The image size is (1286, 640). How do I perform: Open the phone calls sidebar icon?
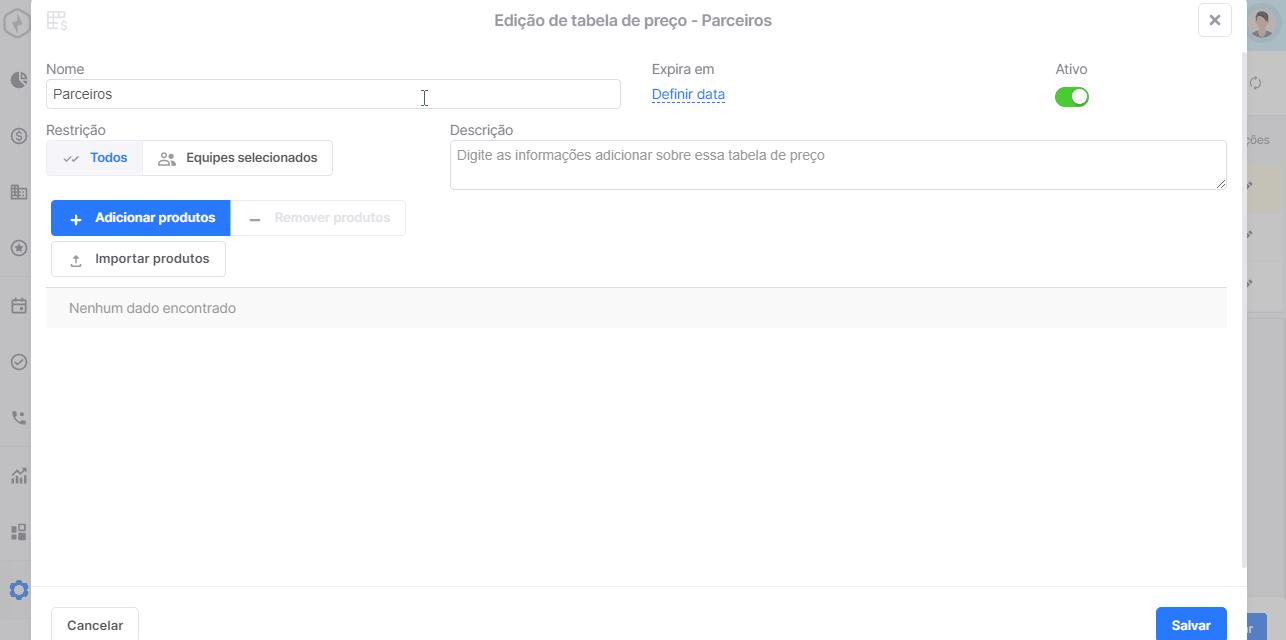[x=18, y=418]
